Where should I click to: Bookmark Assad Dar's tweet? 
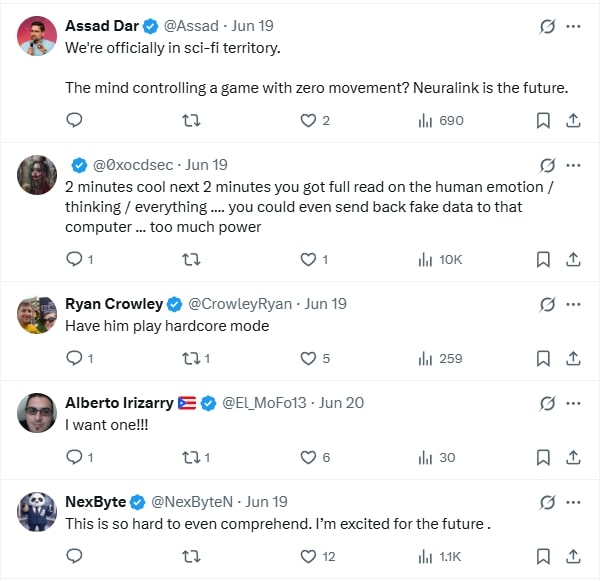click(x=543, y=120)
